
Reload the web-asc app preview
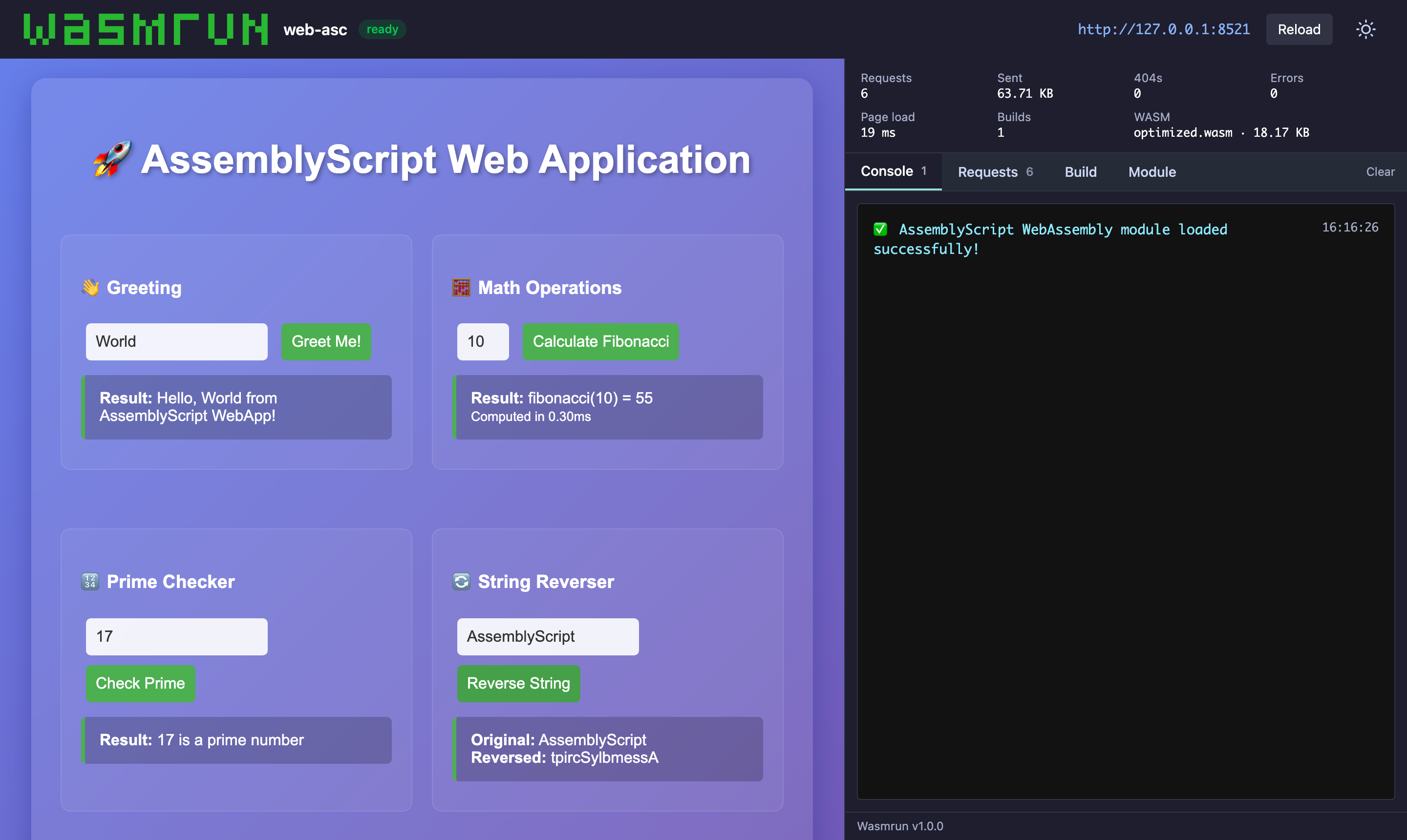1299,29
